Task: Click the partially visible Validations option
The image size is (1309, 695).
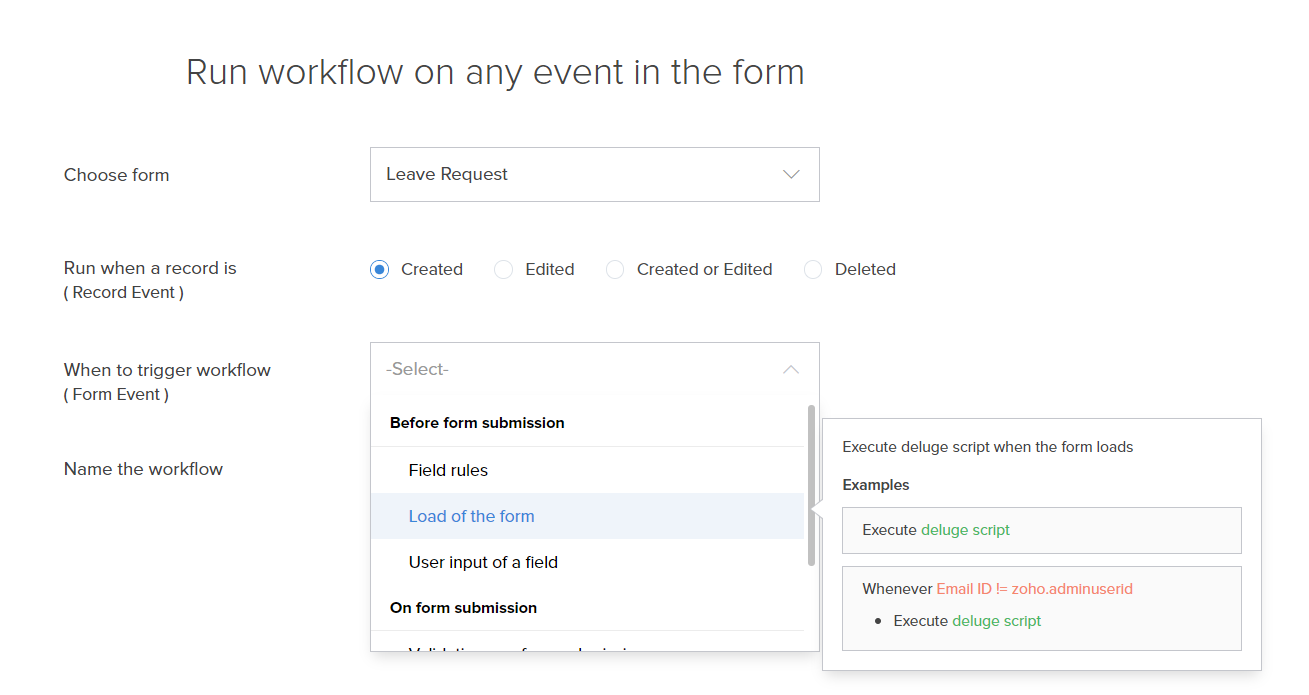Action: (x=520, y=648)
